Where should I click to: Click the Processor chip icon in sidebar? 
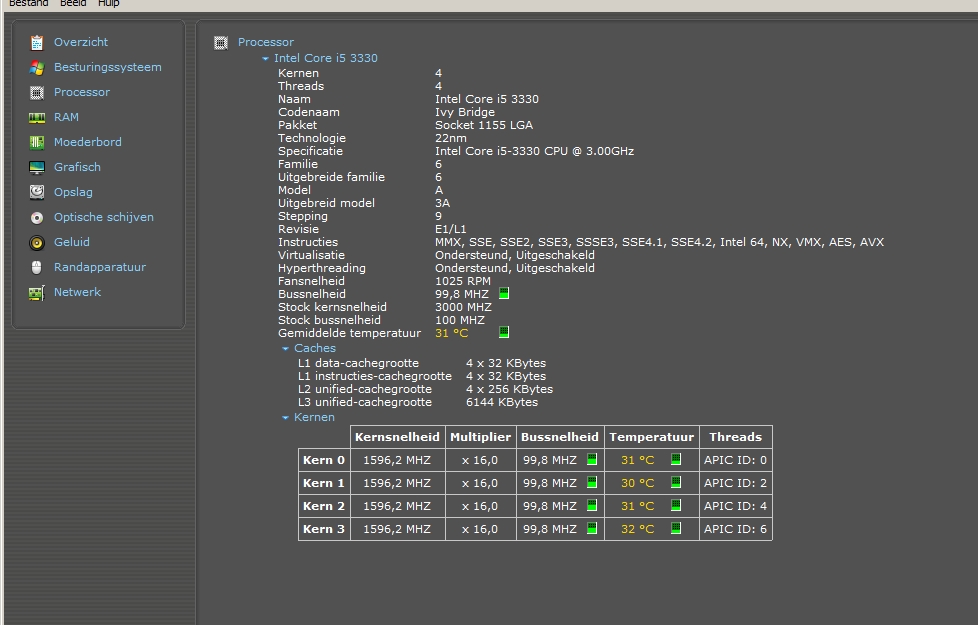(x=37, y=92)
